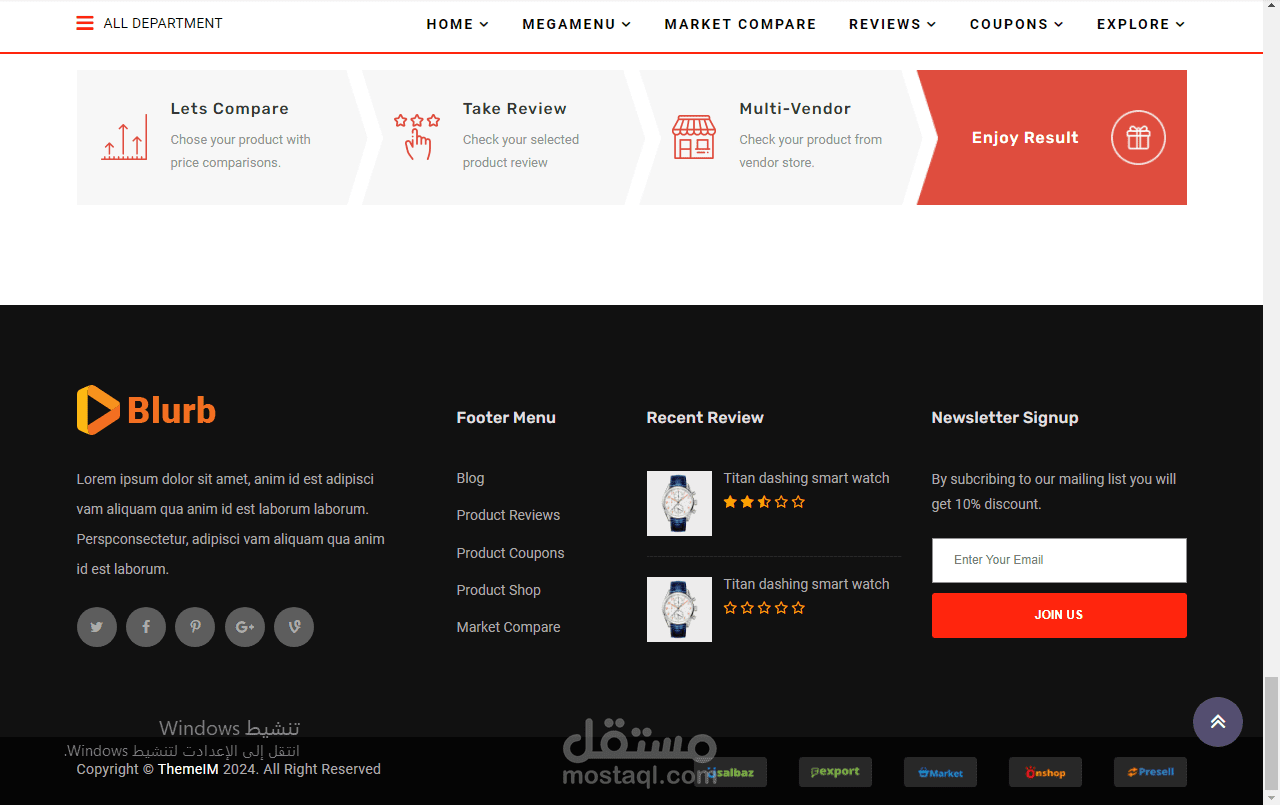The height and width of the screenshot is (805, 1280).
Task: Open the Pinterest social icon
Action: click(195, 627)
